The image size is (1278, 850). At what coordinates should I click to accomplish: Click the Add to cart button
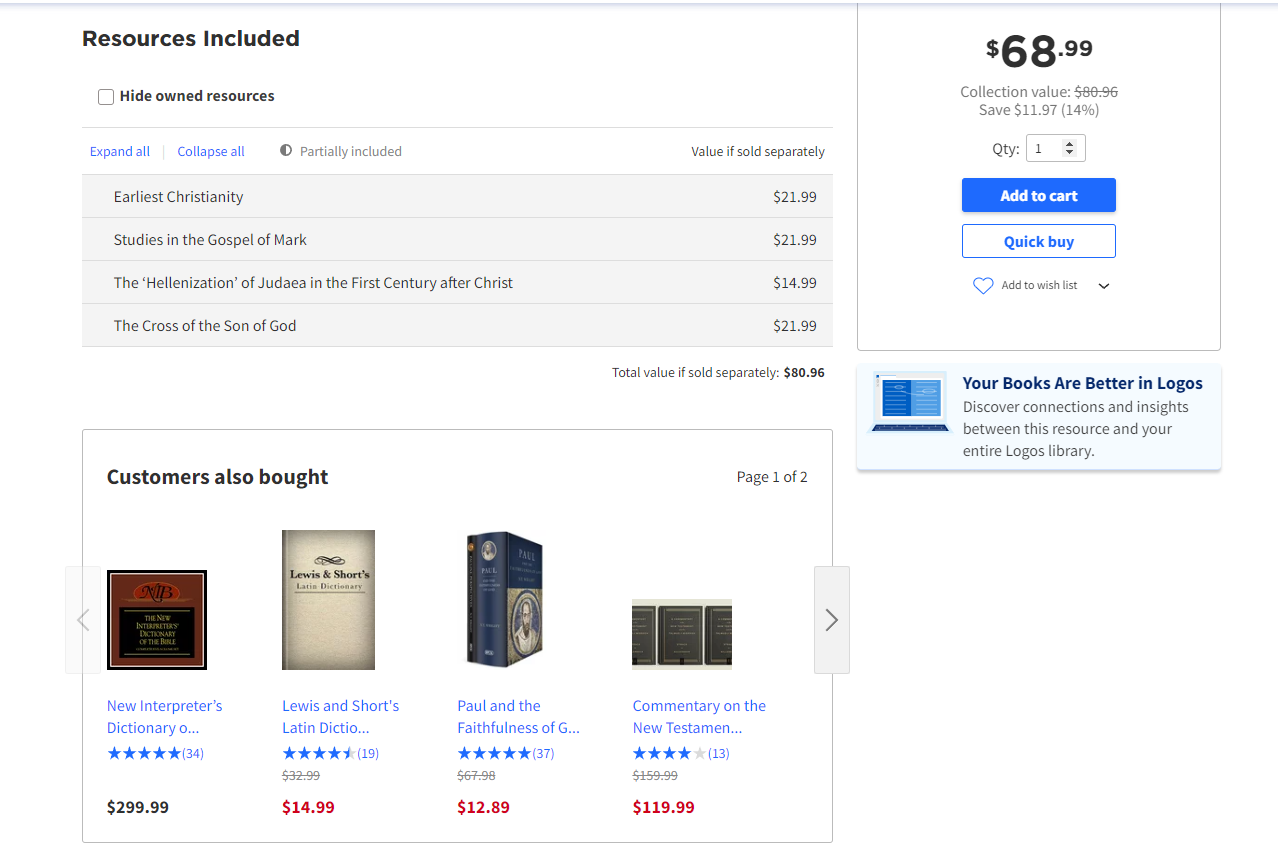point(1038,196)
